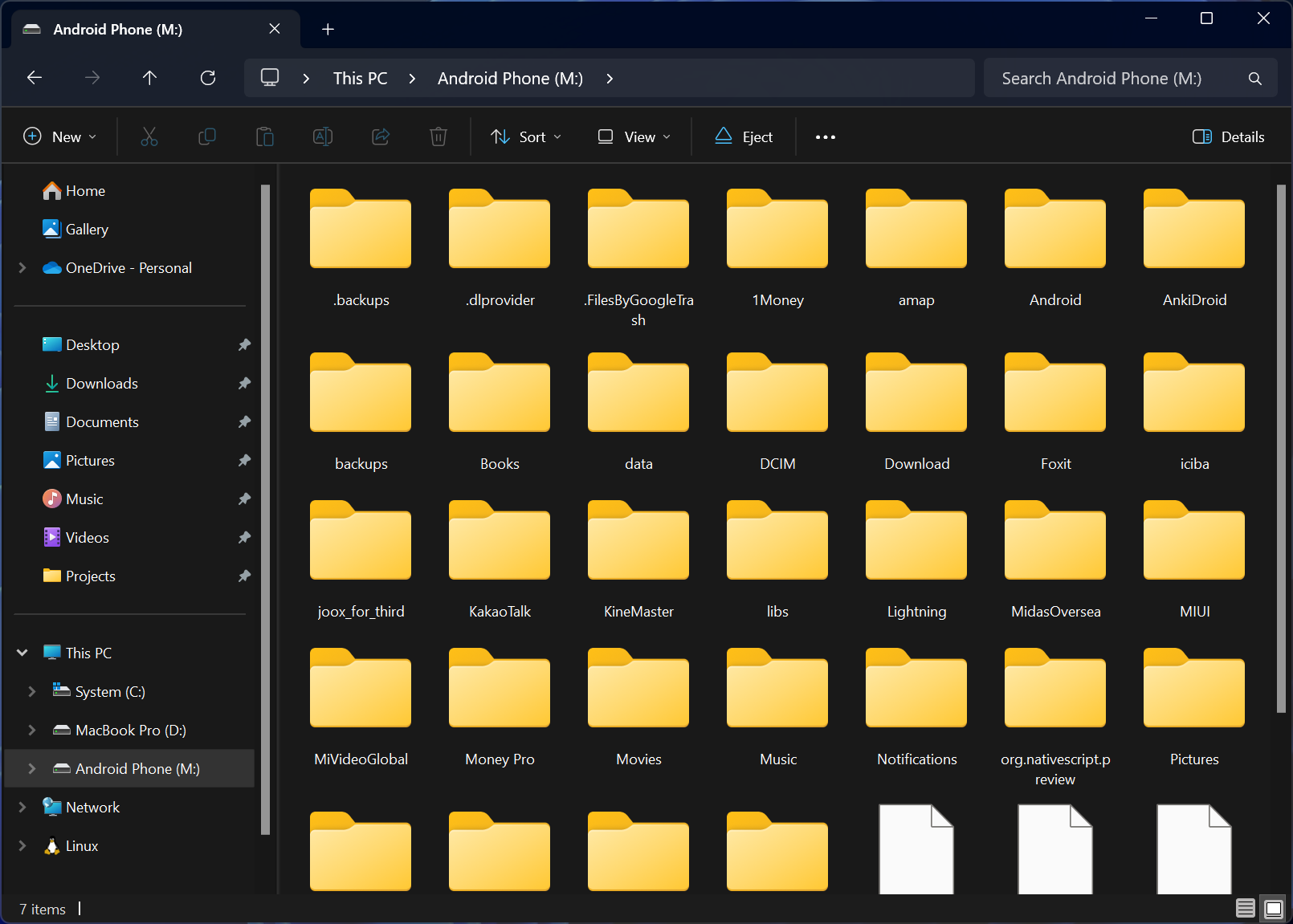Select the org.nativescript.preview folder
The image size is (1293, 924).
pos(1055,717)
